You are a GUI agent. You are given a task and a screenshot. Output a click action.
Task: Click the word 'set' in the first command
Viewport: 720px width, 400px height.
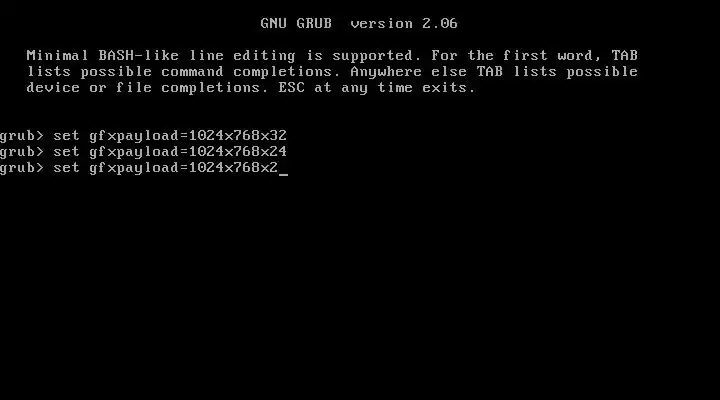[66, 135]
